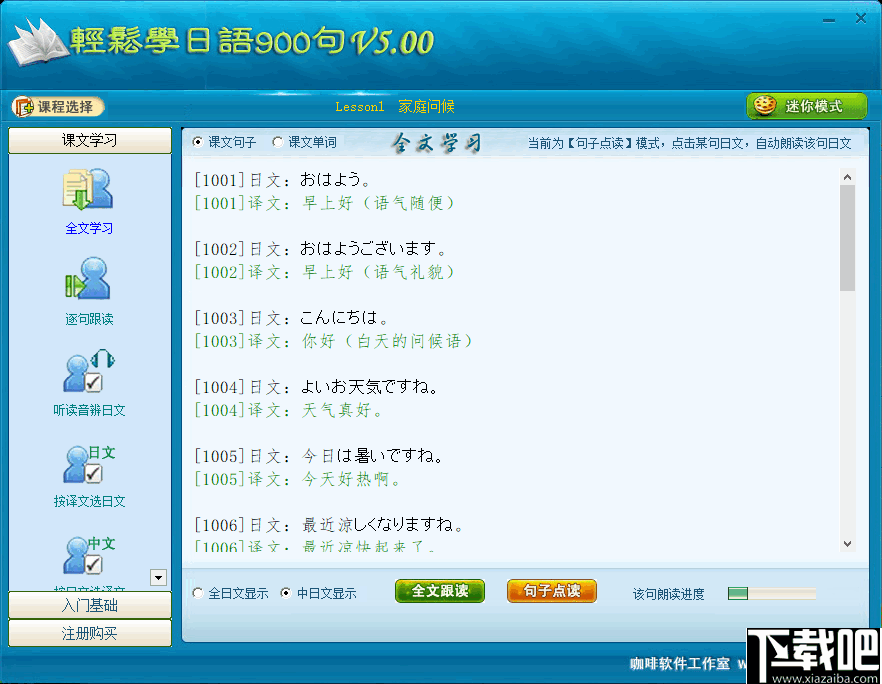
Task: Open the 入门基础 beginner basics section
Action: pos(89,606)
